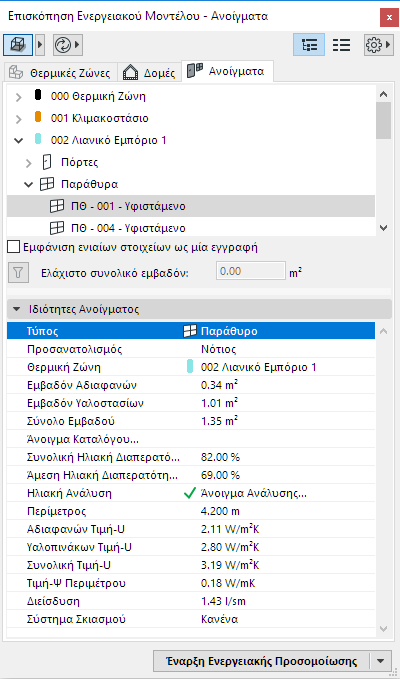The width and height of the screenshot is (400, 679).
Task: Click the green solar analysis checkmark
Action: click(x=190, y=493)
